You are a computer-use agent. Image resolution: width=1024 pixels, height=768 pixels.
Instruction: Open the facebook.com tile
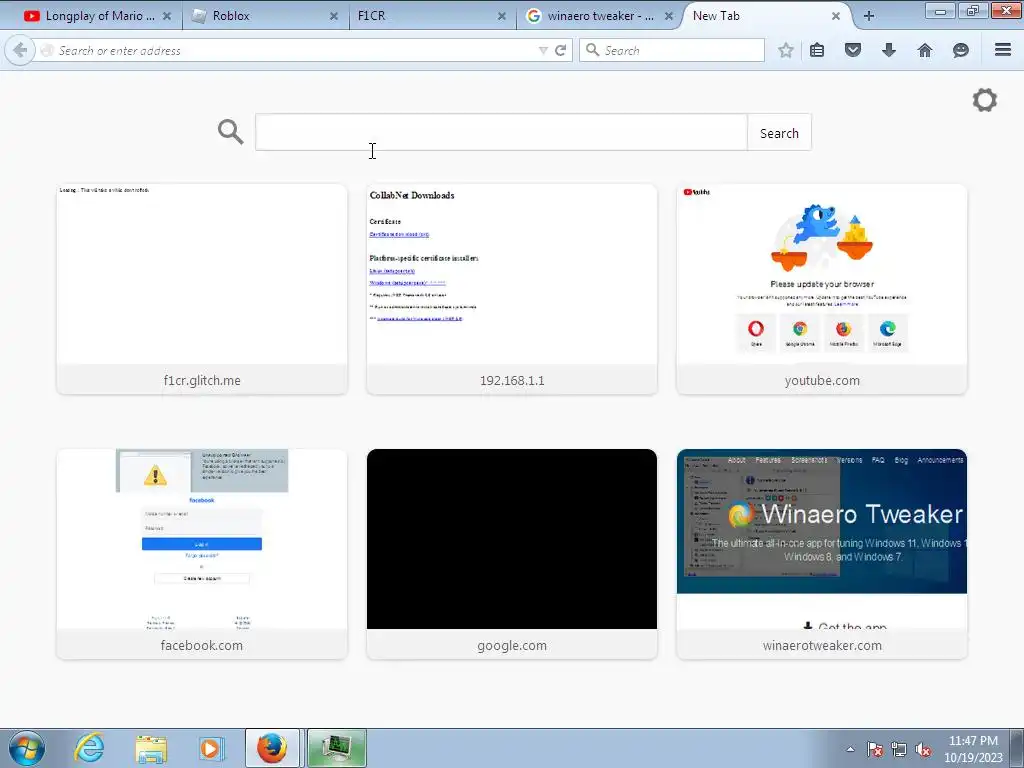pyautogui.click(x=202, y=554)
